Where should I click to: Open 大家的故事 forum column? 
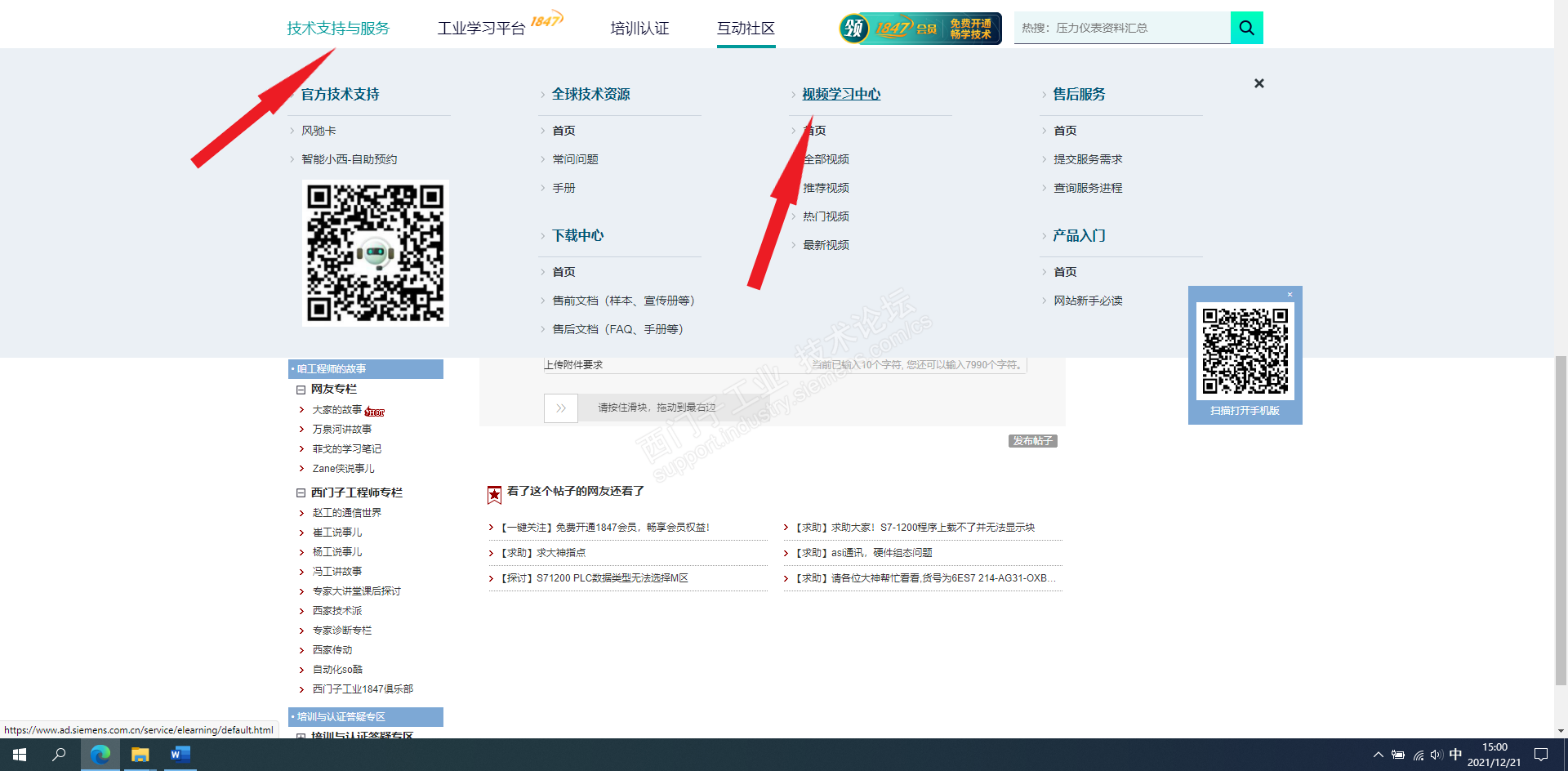point(337,410)
